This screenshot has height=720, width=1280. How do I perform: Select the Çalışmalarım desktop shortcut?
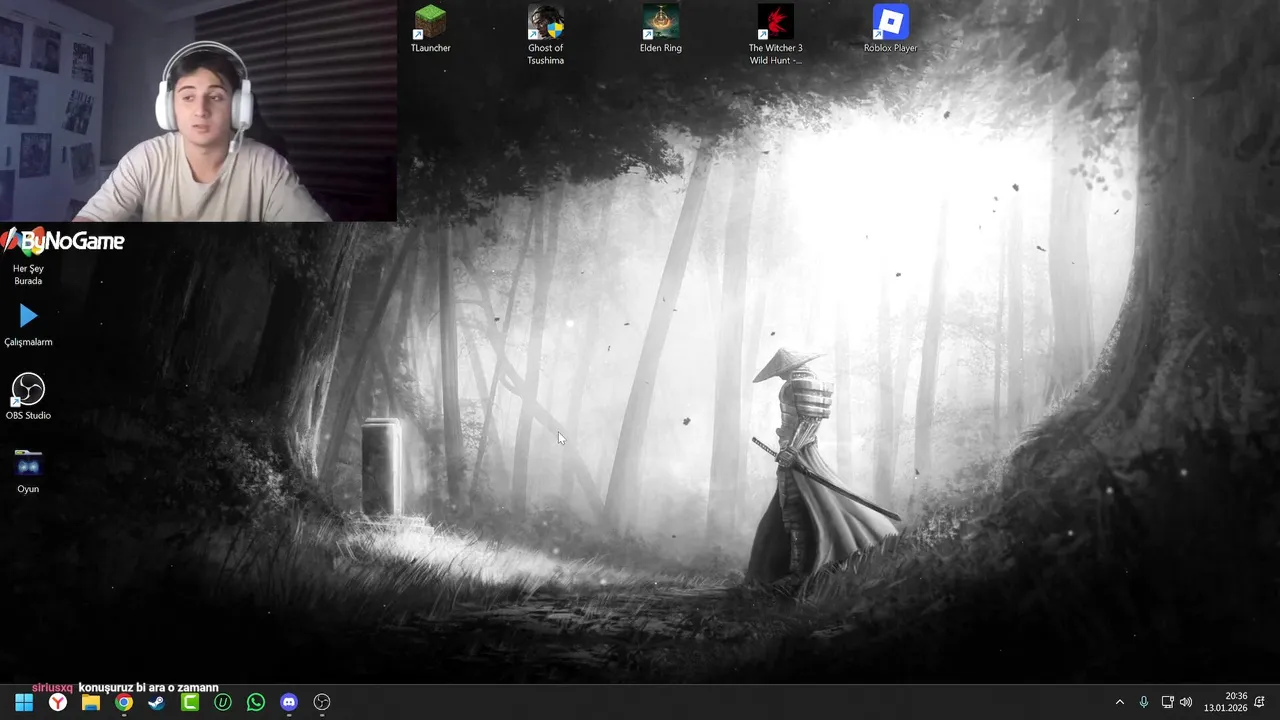click(28, 326)
